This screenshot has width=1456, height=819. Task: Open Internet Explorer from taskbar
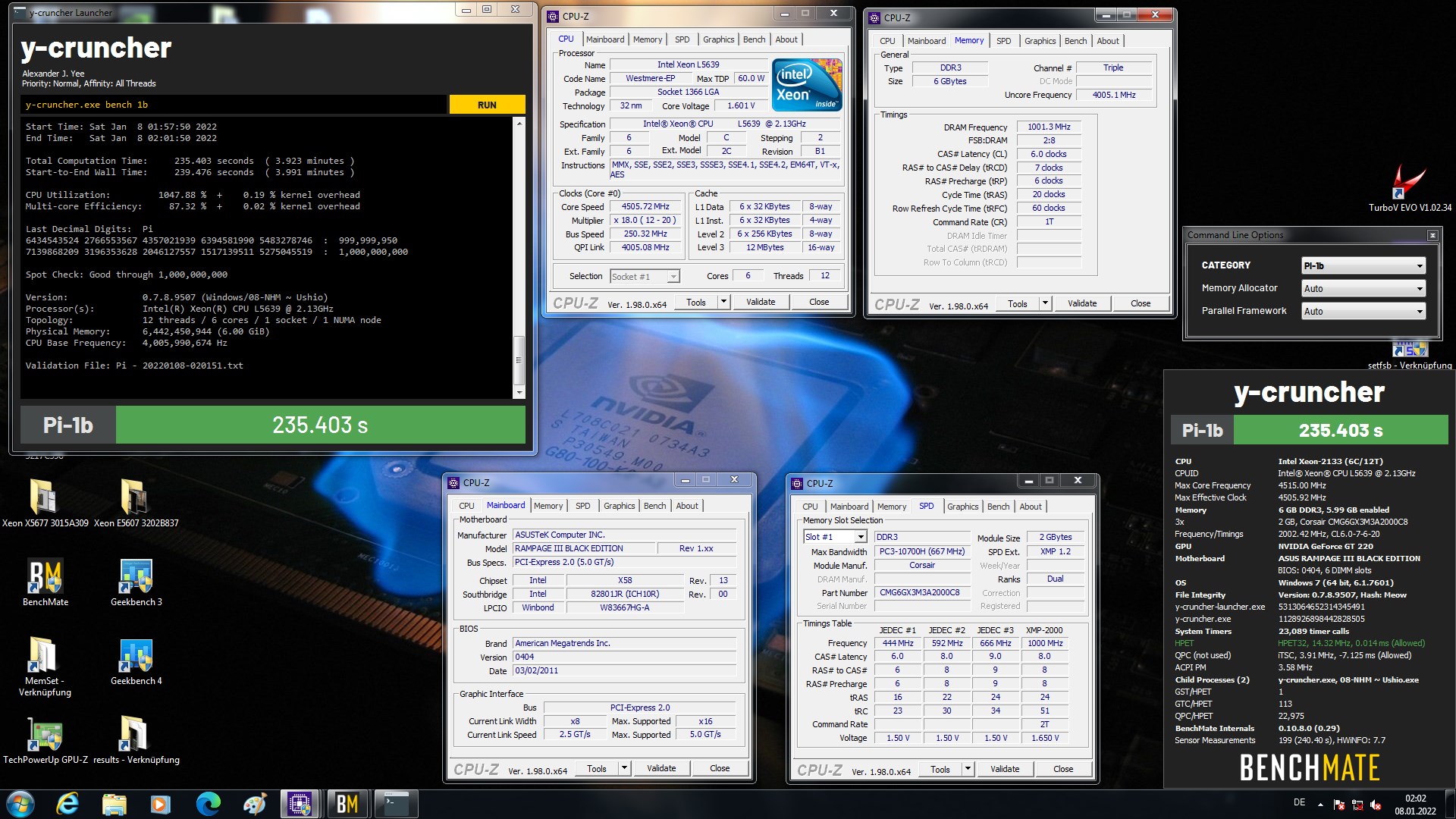click(67, 804)
